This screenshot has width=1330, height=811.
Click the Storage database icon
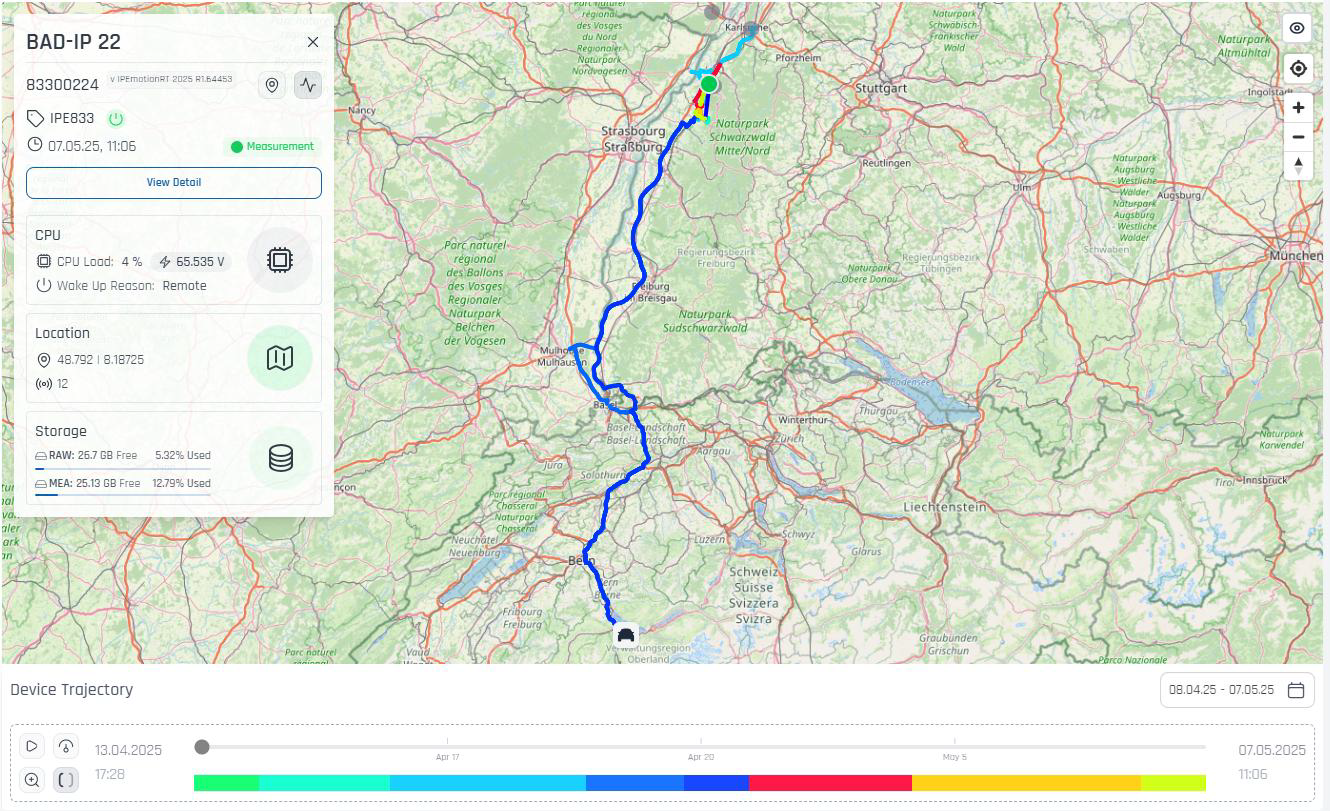tap(280, 457)
